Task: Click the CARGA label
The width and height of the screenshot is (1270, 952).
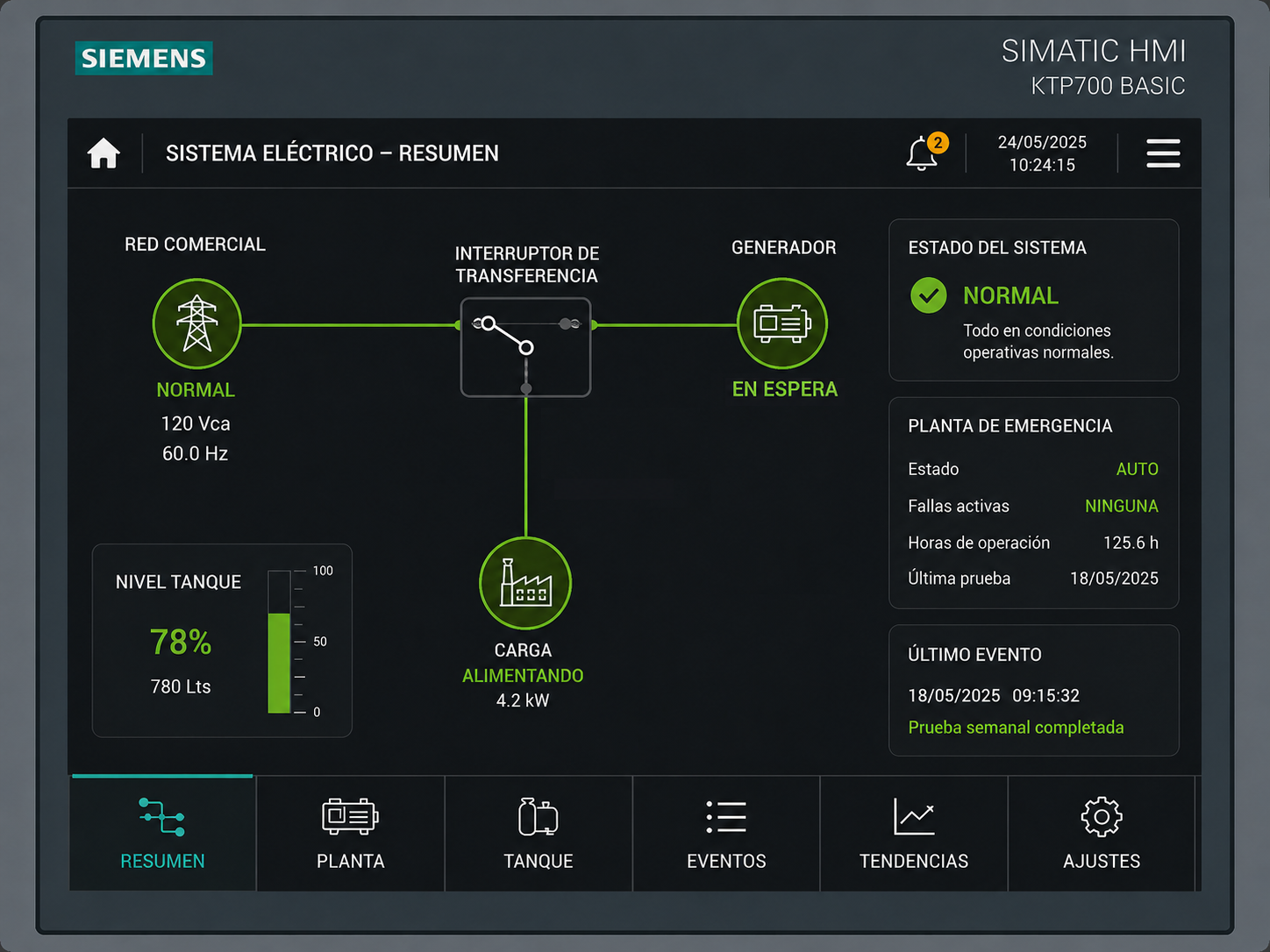Action: click(x=523, y=650)
